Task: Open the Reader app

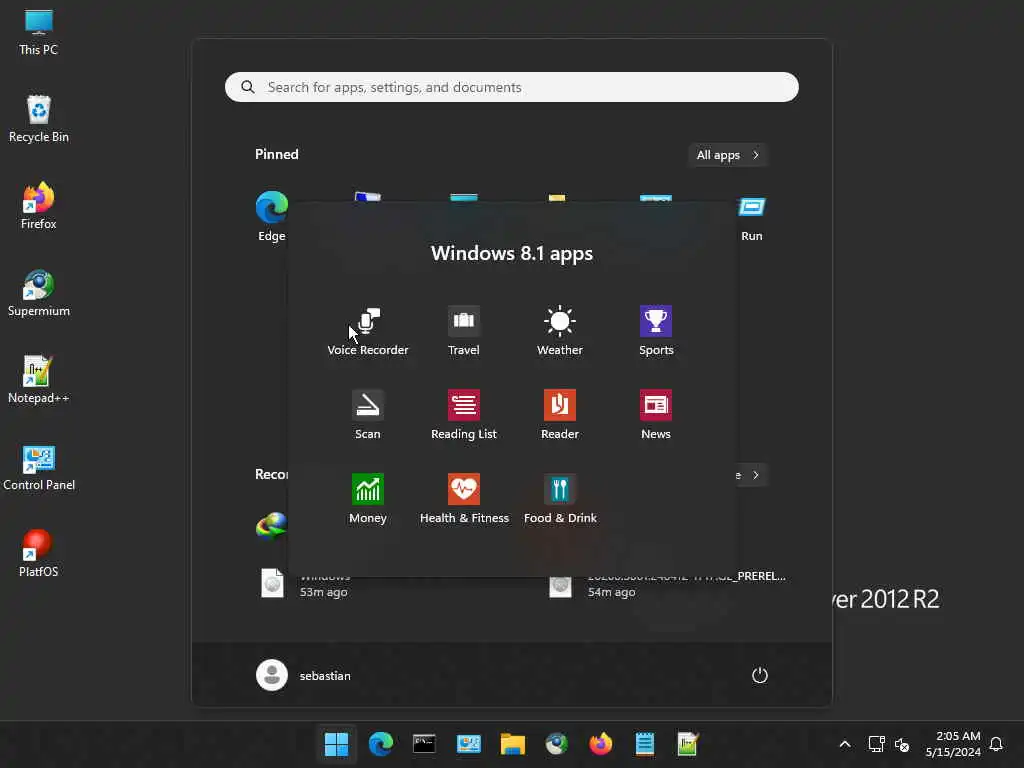Action: click(560, 415)
